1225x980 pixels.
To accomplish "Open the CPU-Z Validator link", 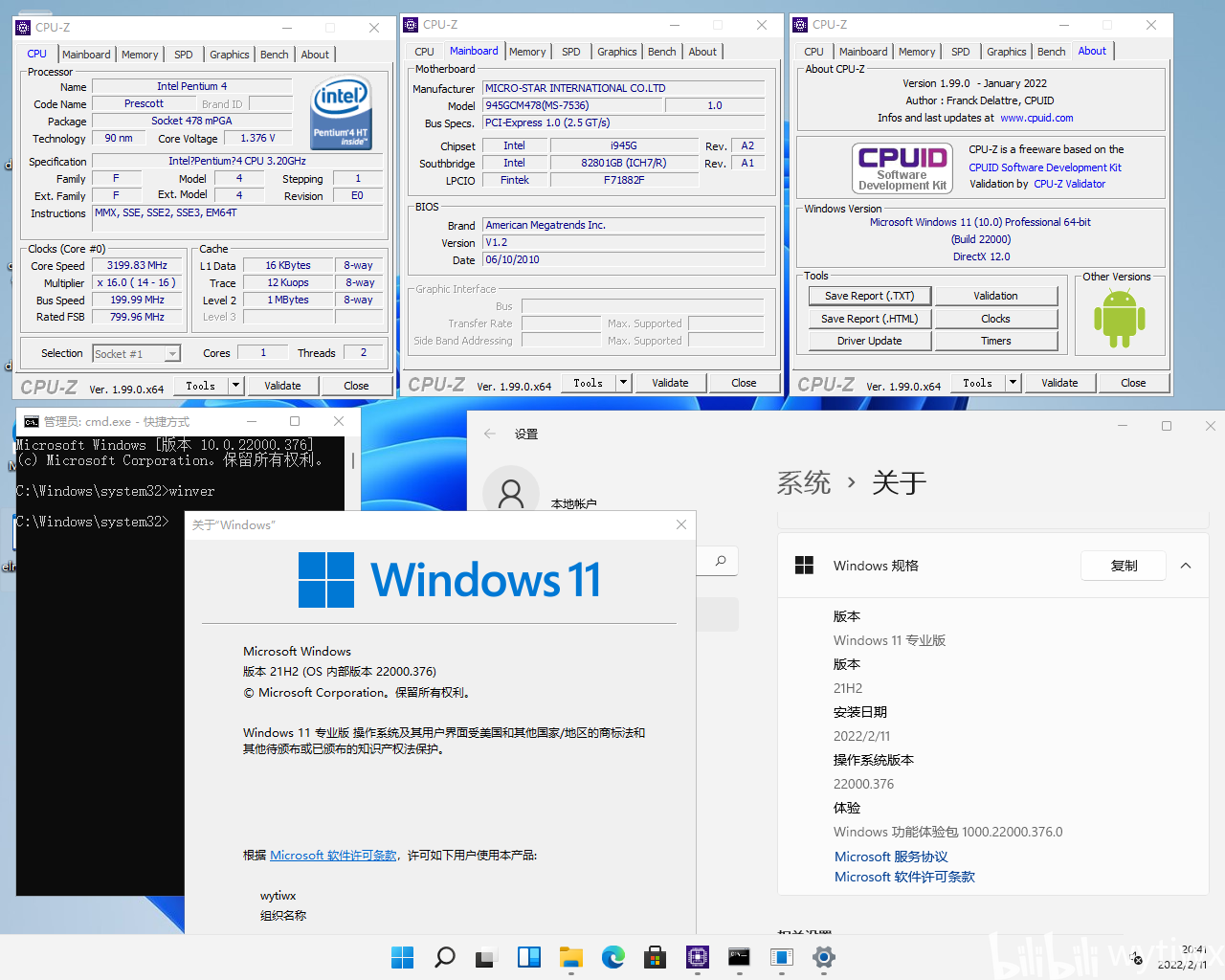I will [x=1070, y=184].
